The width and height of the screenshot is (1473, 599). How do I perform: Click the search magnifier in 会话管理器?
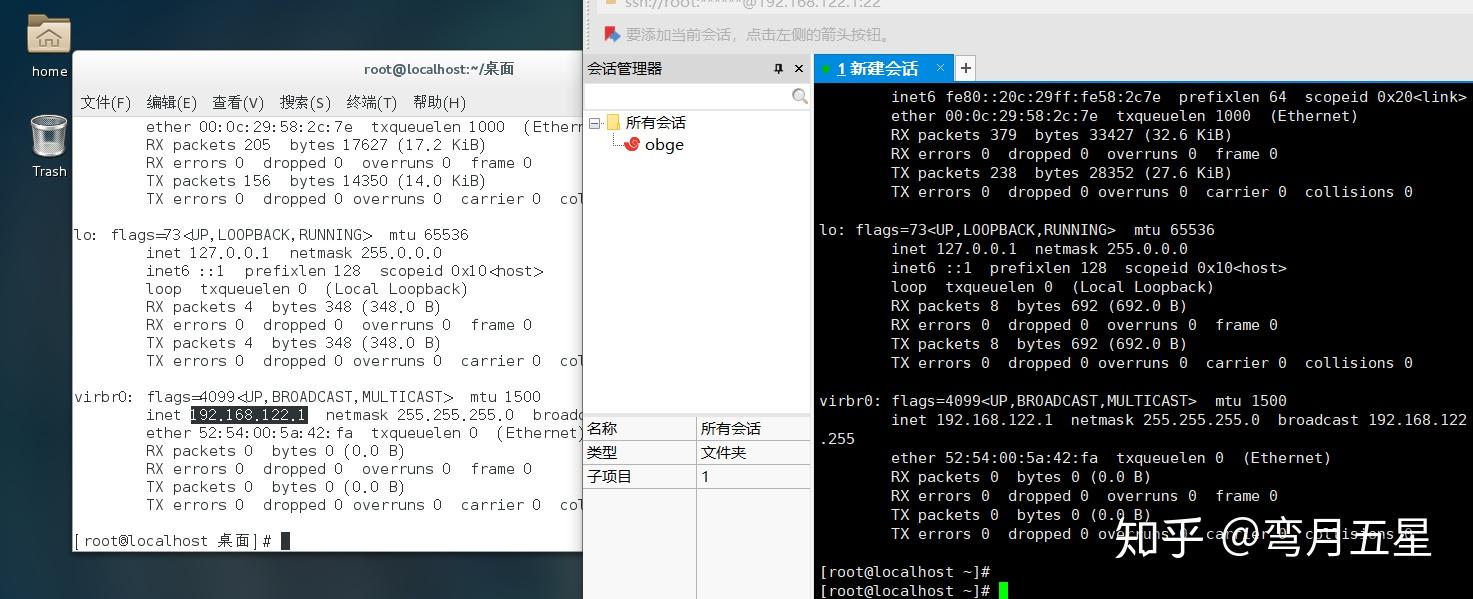[x=799, y=96]
